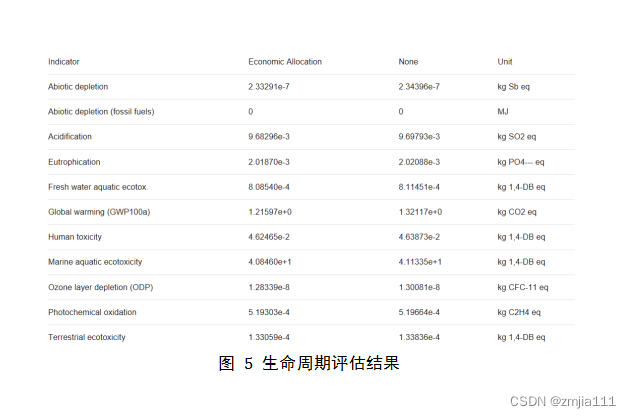
Task: Click value 1.33059e-4
Action: (x=269, y=337)
